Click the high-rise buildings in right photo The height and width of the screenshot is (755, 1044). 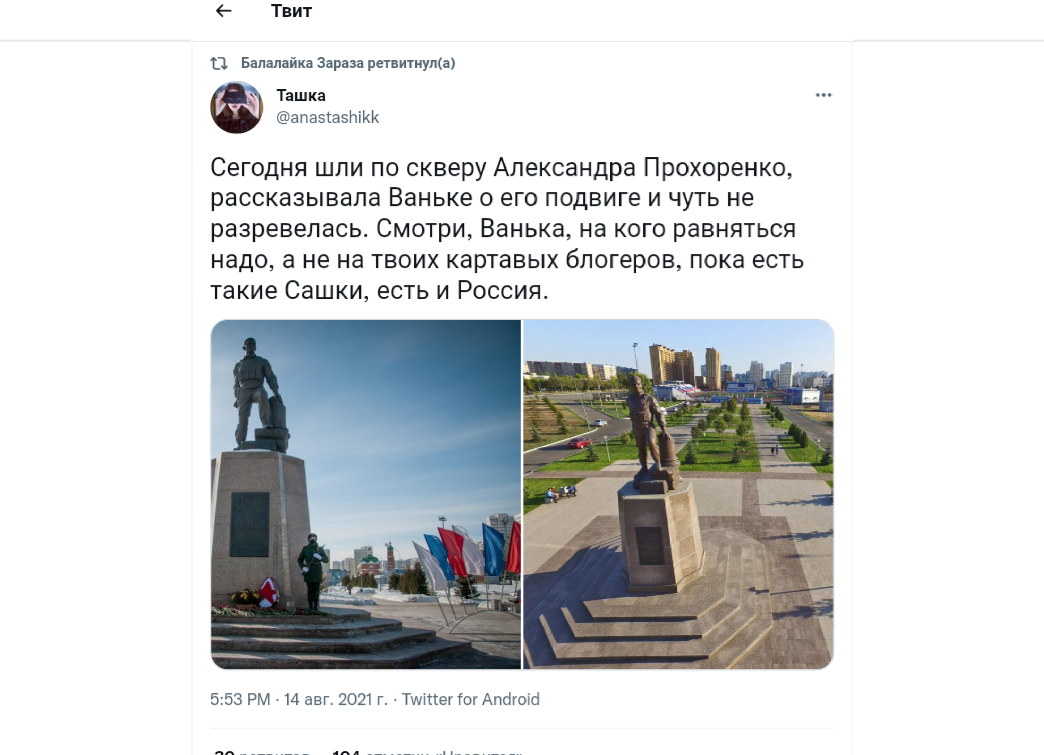[684, 366]
